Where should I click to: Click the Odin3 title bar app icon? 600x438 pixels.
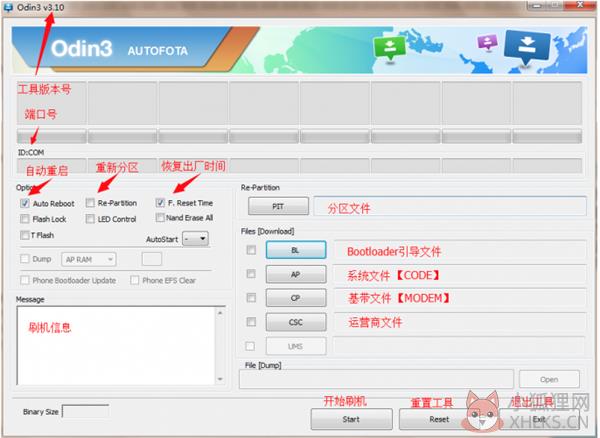[8, 7]
